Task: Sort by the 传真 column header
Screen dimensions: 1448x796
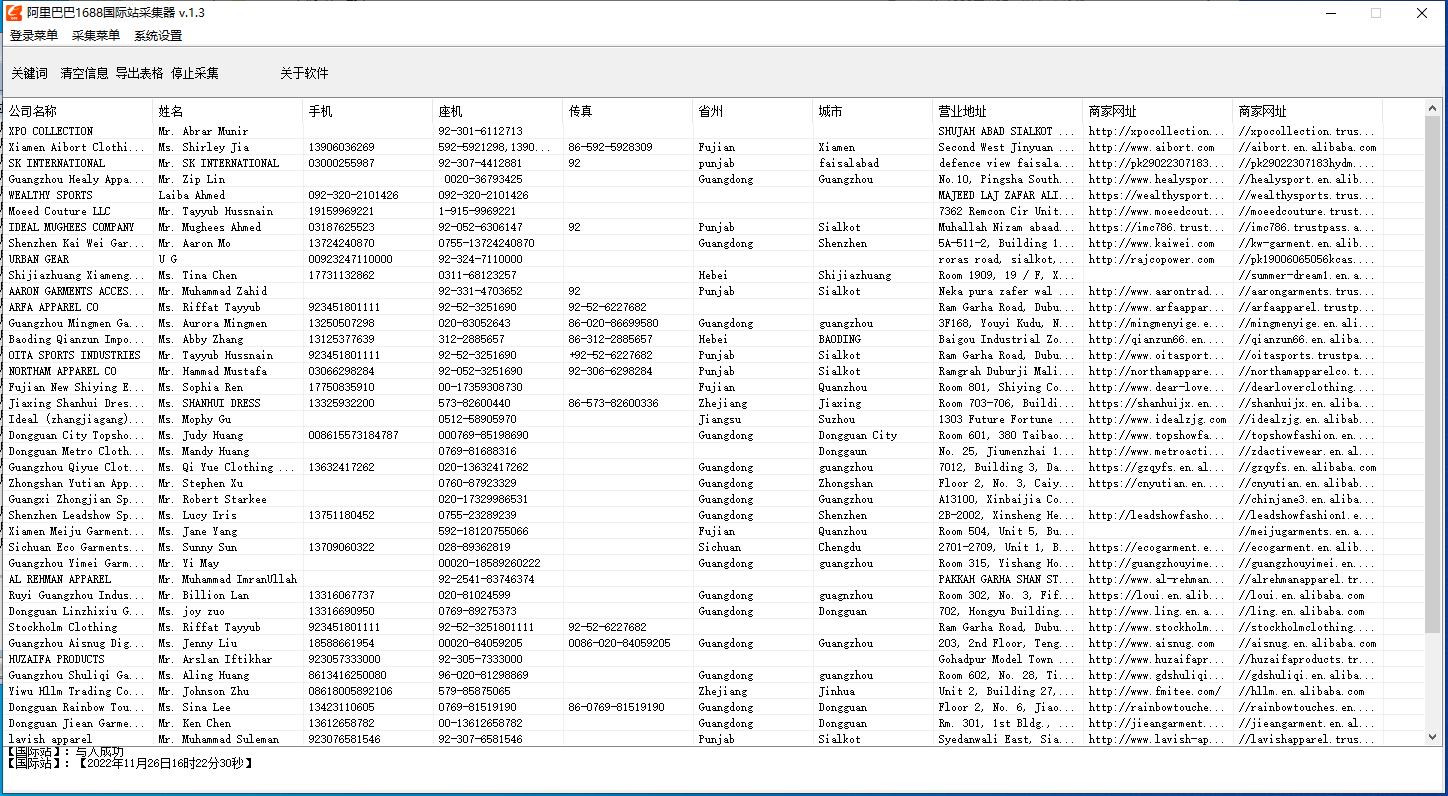Action: tap(628, 111)
